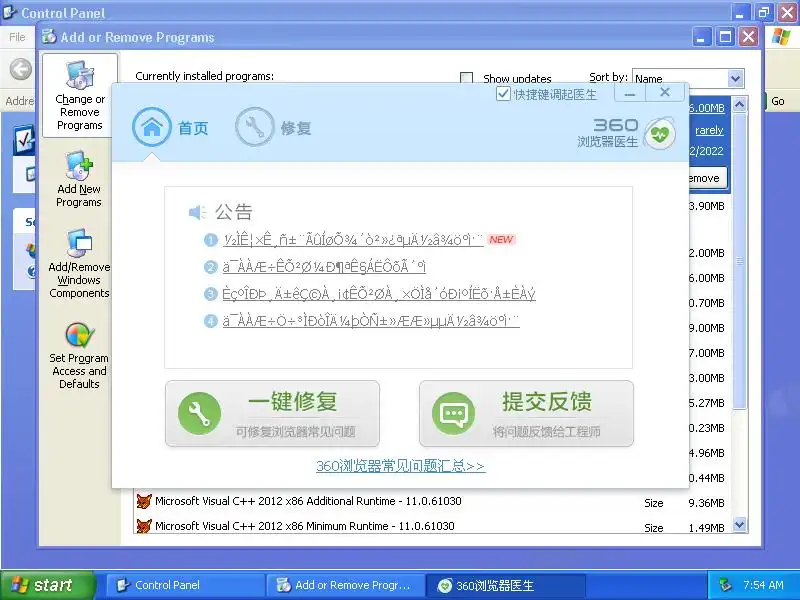Click the 公告 speaker icon
This screenshot has width=800, height=600.
197,212
